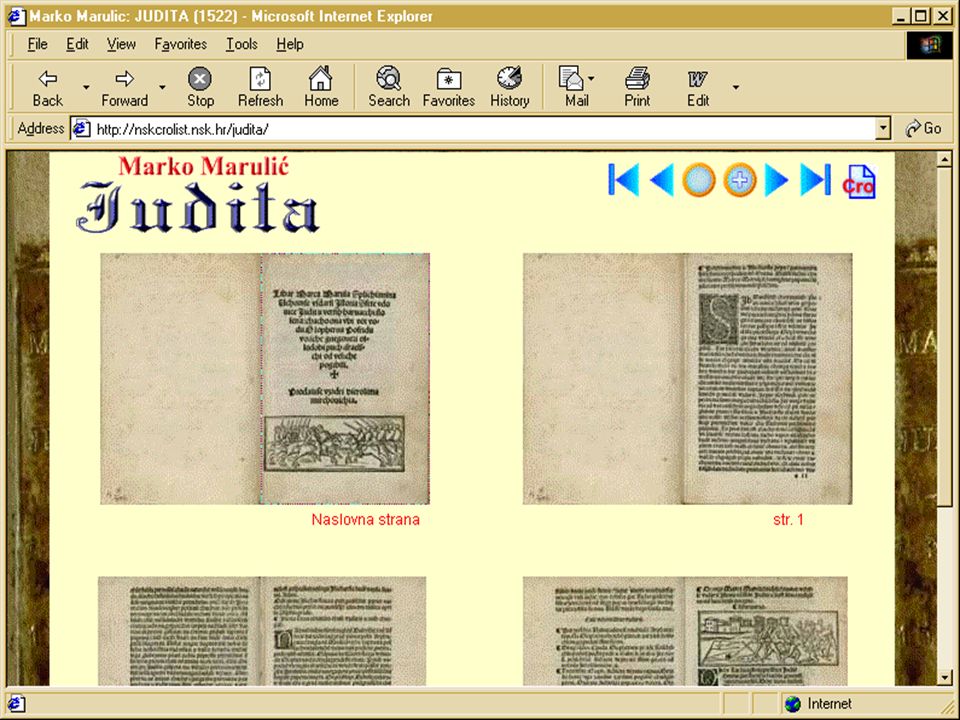Click the Back toolbar button
The image size is (960, 720).
pos(47,88)
